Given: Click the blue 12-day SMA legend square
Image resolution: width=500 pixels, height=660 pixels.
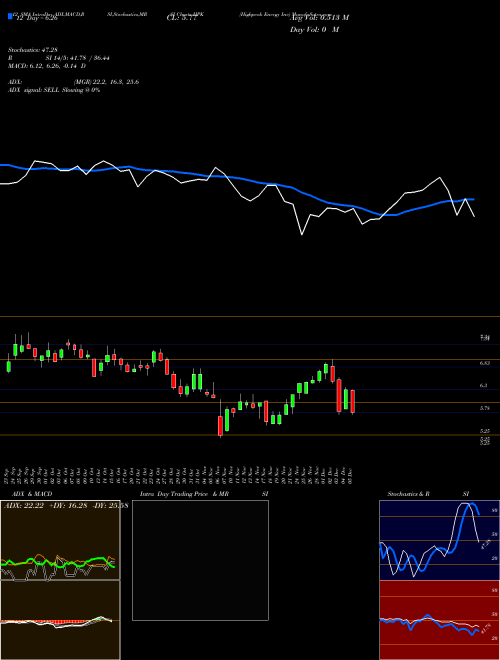Looking at the screenshot, I should (10, 17).
